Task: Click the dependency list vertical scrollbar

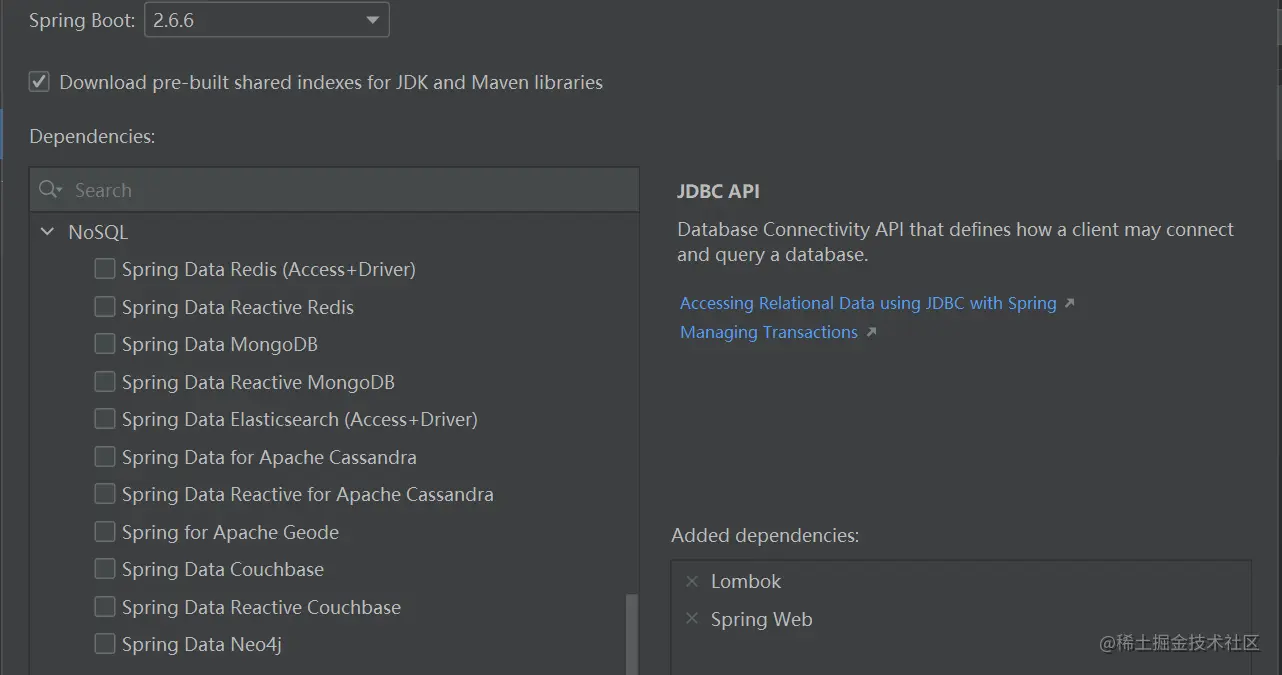Action: pos(631,634)
